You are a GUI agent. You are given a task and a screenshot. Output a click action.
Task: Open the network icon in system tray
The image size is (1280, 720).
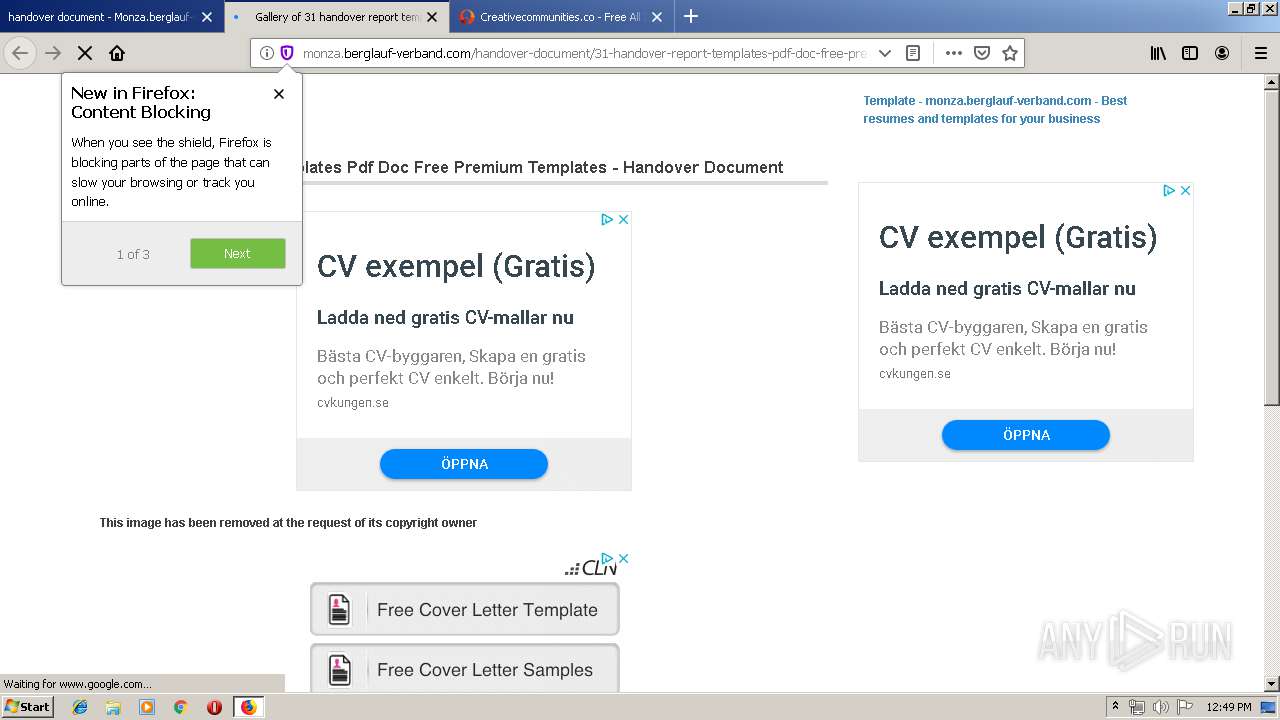point(1137,707)
